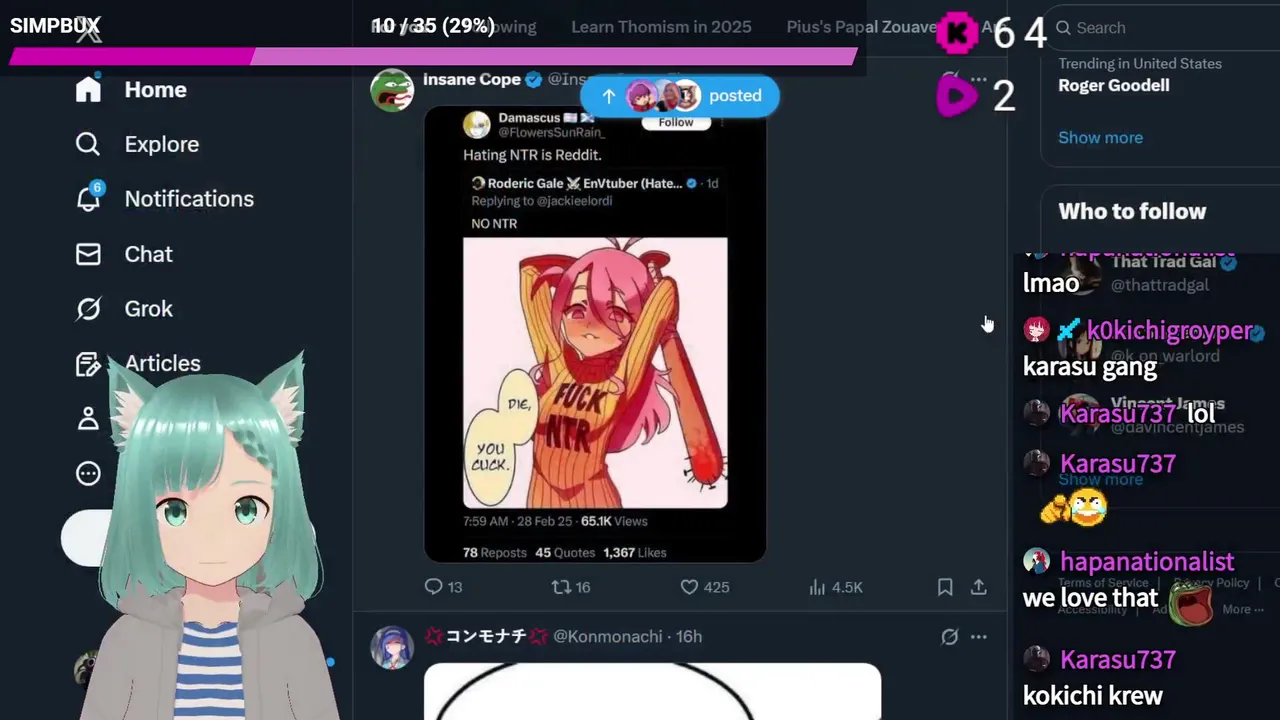The width and height of the screenshot is (1280, 720).
Task: Open more options on insane Cope post
Action: 979,79
